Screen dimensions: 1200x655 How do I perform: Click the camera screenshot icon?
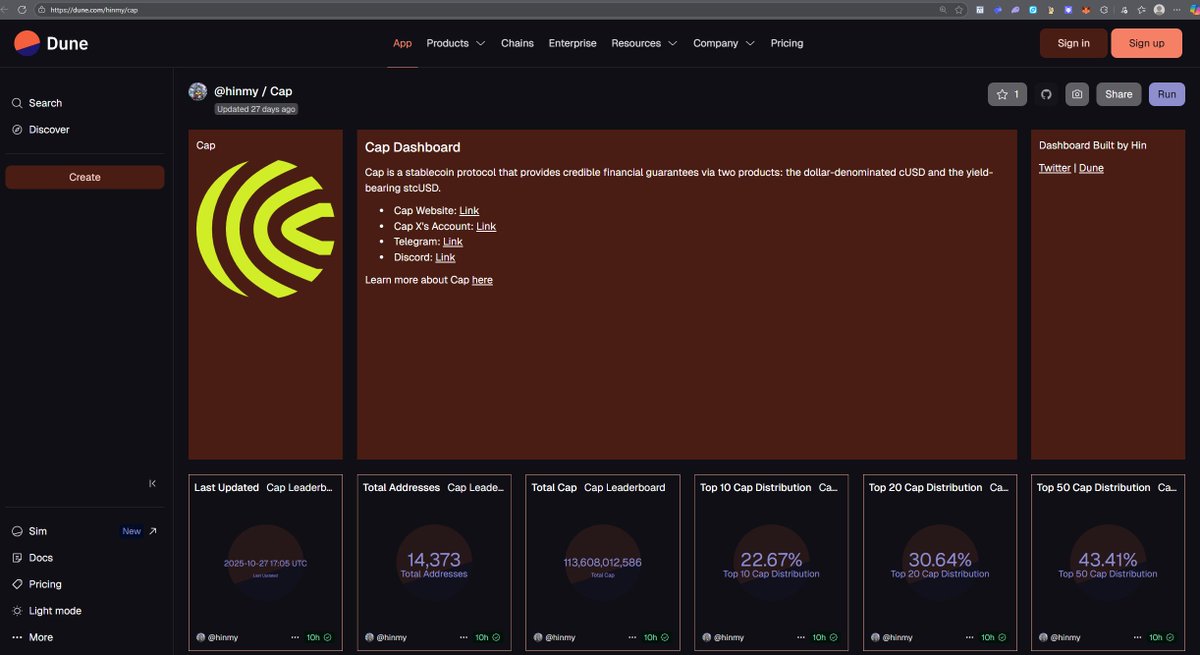tap(1077, 94)
